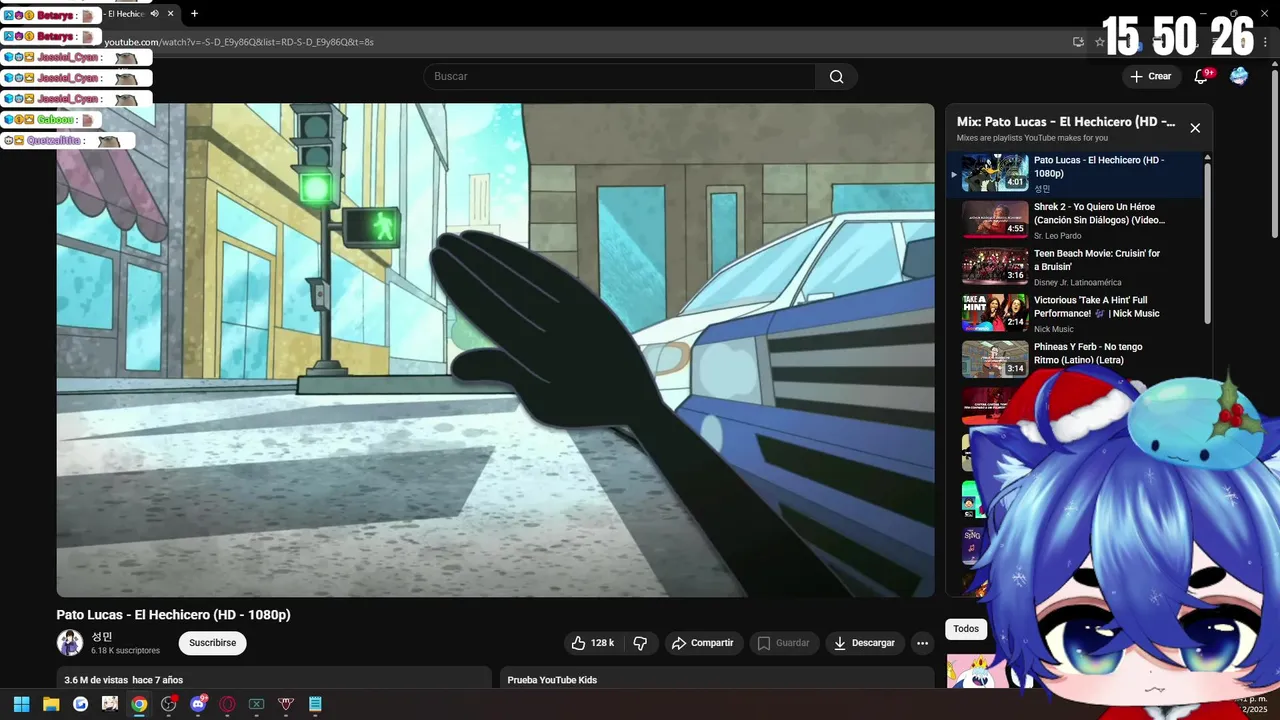Open the blue G circle taskbar icon
This screenshot has height=720, width=1280.
pos(80,704)
